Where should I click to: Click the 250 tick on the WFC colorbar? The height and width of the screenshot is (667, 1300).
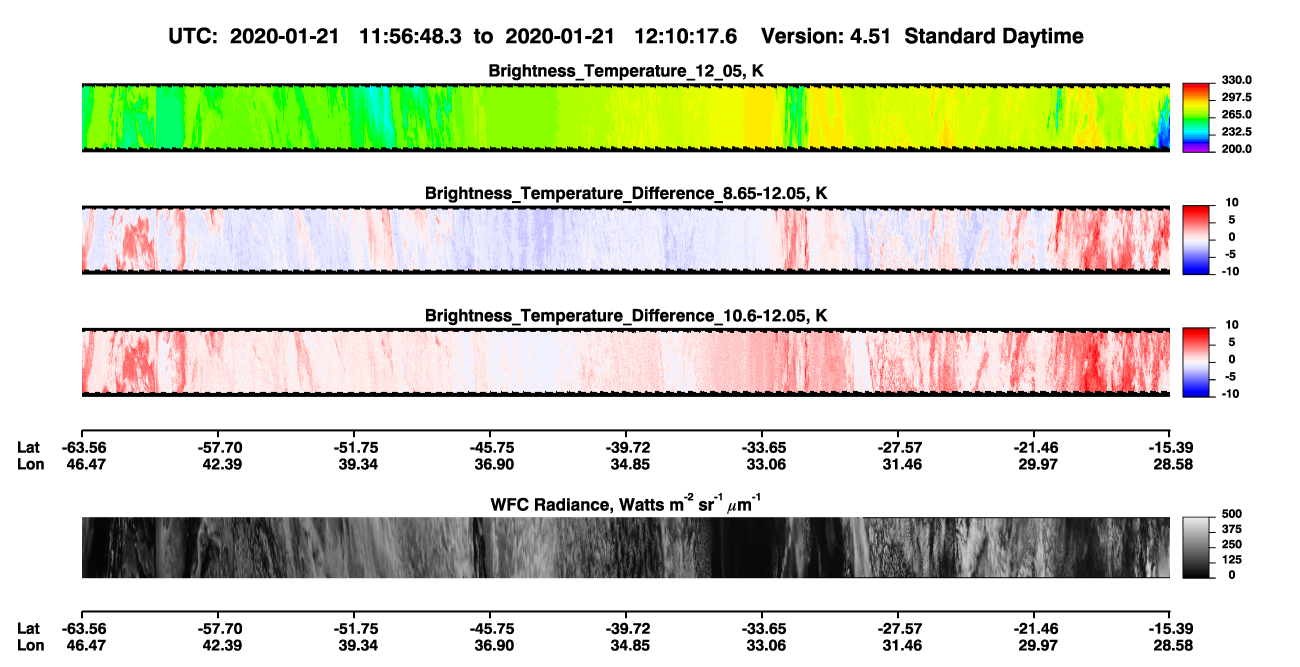click(1231, 544)
